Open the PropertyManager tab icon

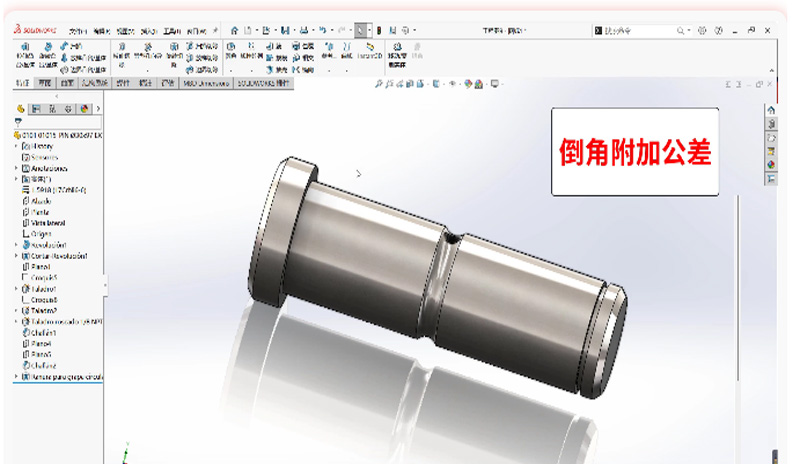(x=36, y=109)
